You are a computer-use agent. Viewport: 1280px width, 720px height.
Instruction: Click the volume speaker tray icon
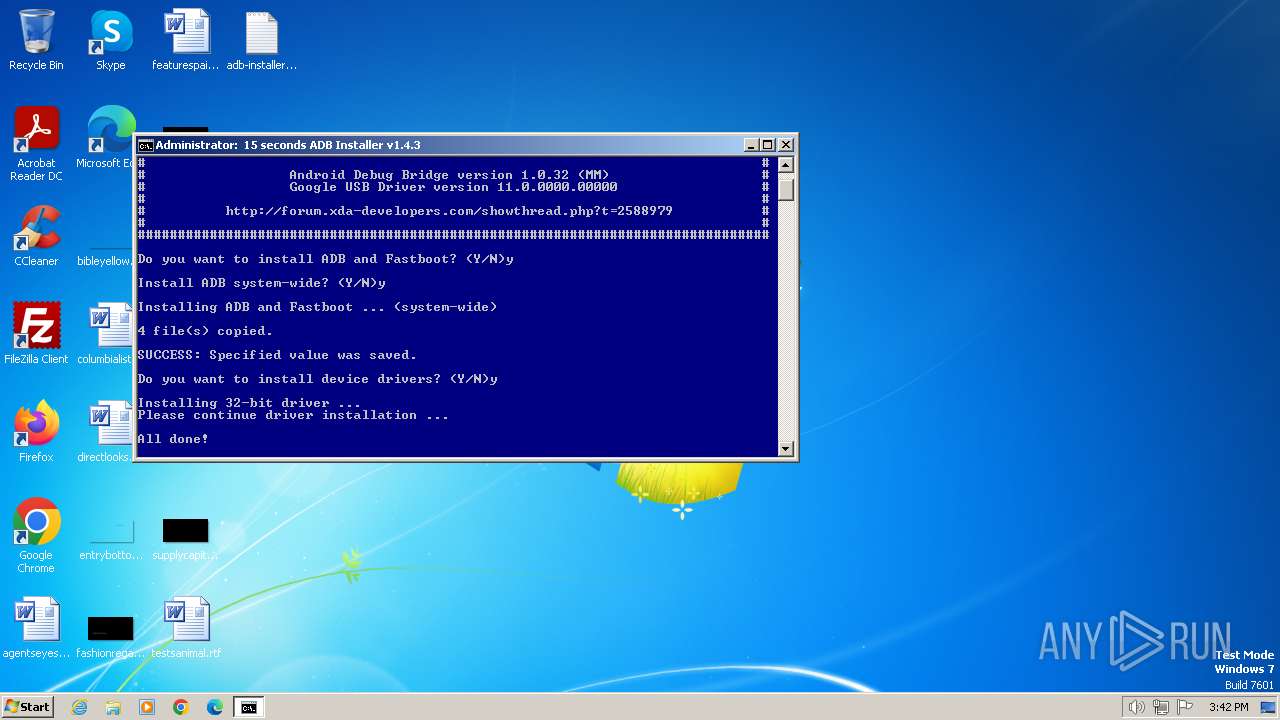click(x=1136, y=707)
